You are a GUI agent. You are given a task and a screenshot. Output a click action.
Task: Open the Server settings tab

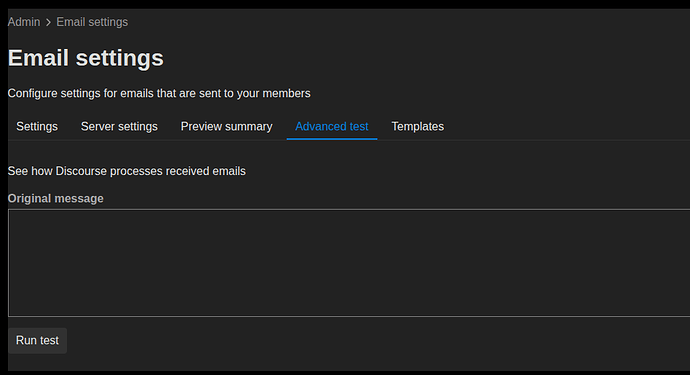click(119, 126)
